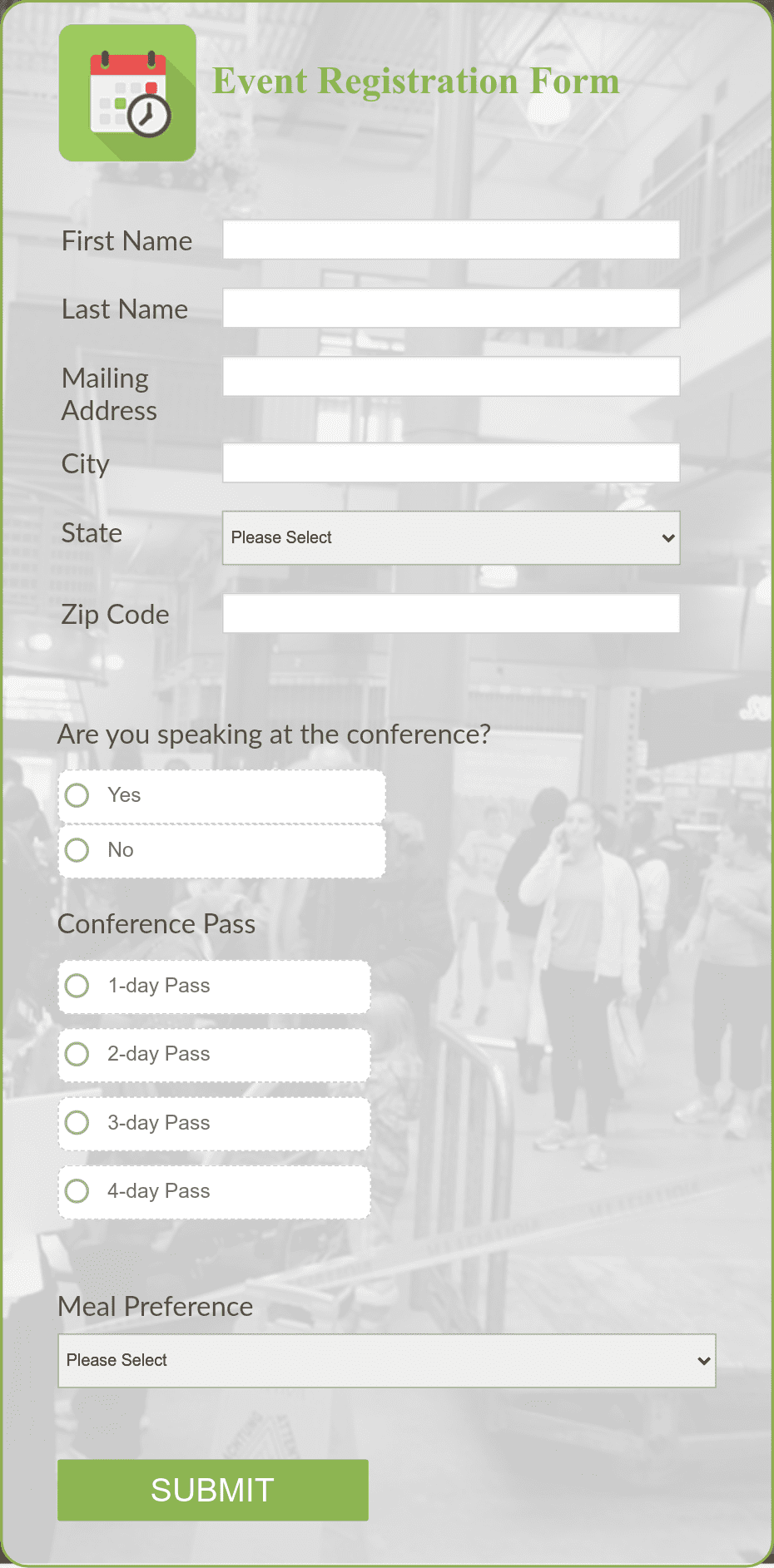The image size is (774, 1568).
Task: Open the Meal Preference dropdown
Action: (386, 1361)
